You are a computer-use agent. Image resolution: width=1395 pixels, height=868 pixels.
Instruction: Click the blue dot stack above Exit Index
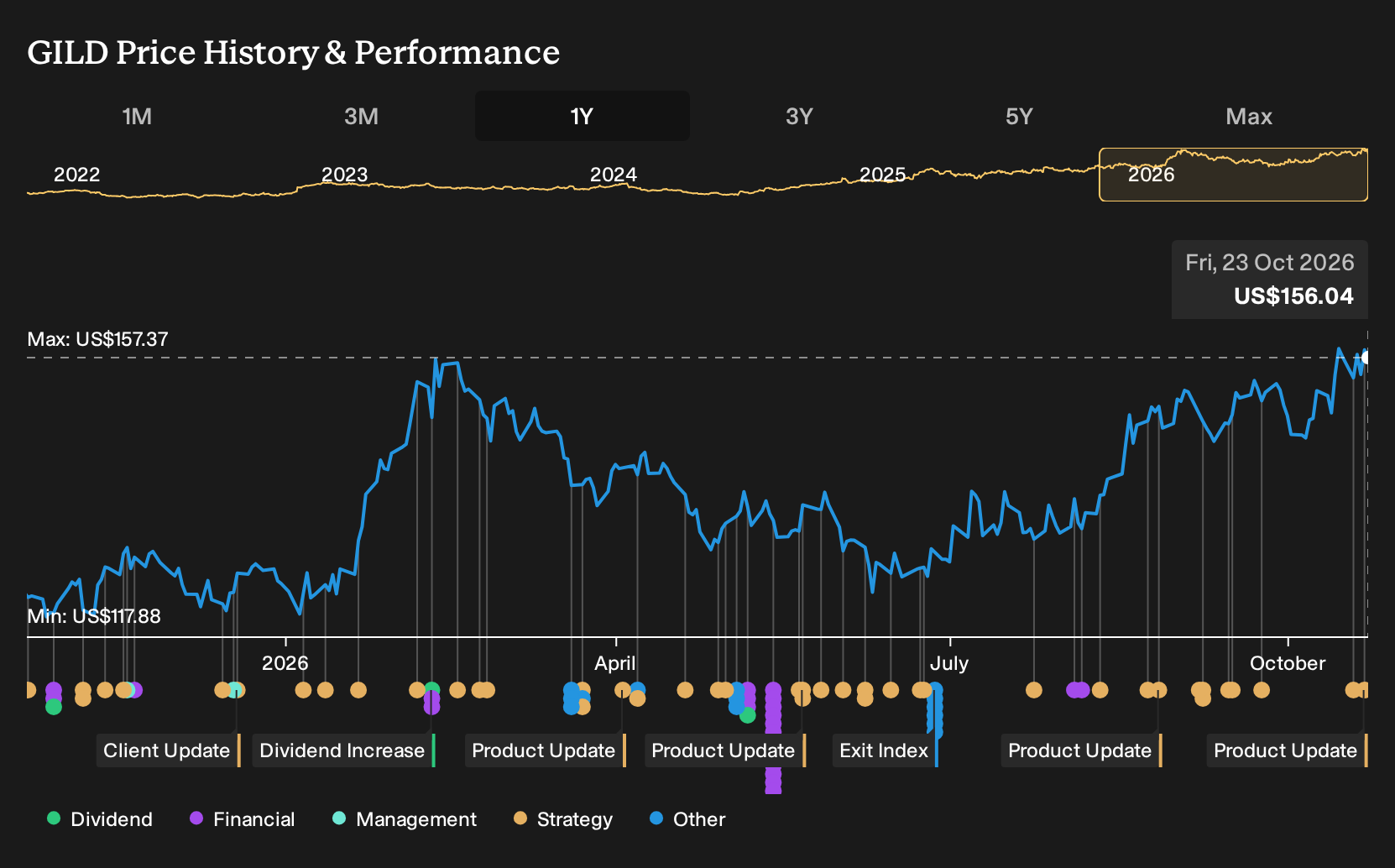pos(935,711)
